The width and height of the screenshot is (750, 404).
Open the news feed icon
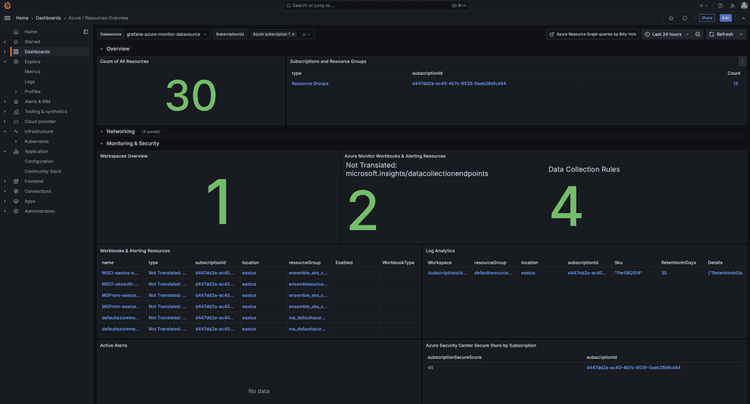[x=731, y=5]
